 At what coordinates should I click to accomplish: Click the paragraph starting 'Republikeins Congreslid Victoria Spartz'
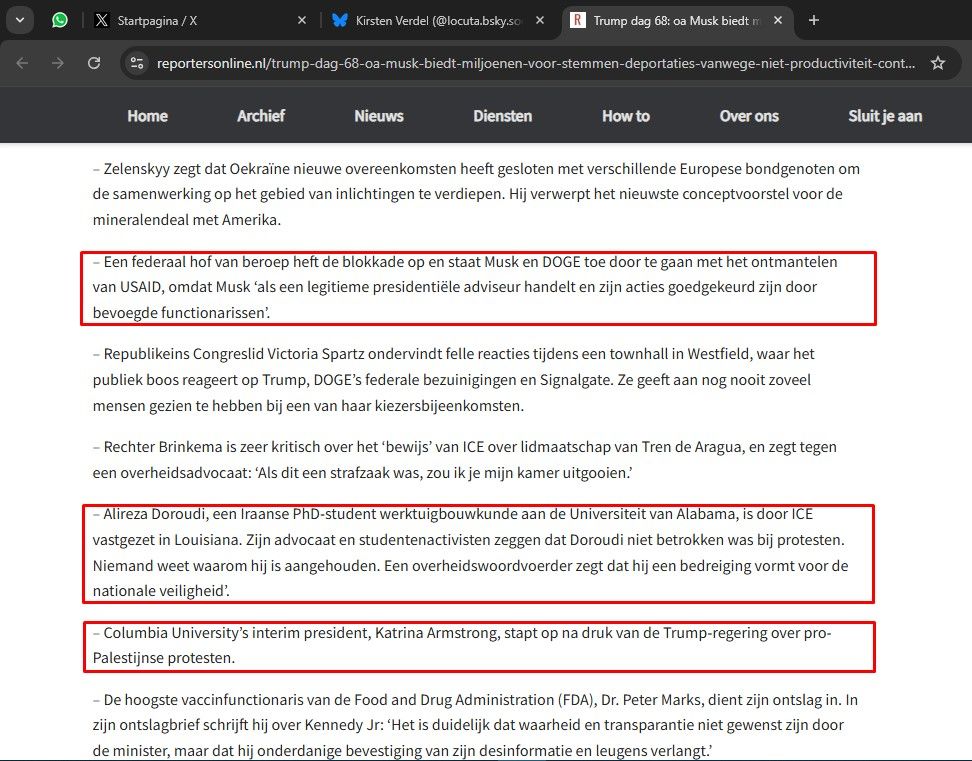454,379
